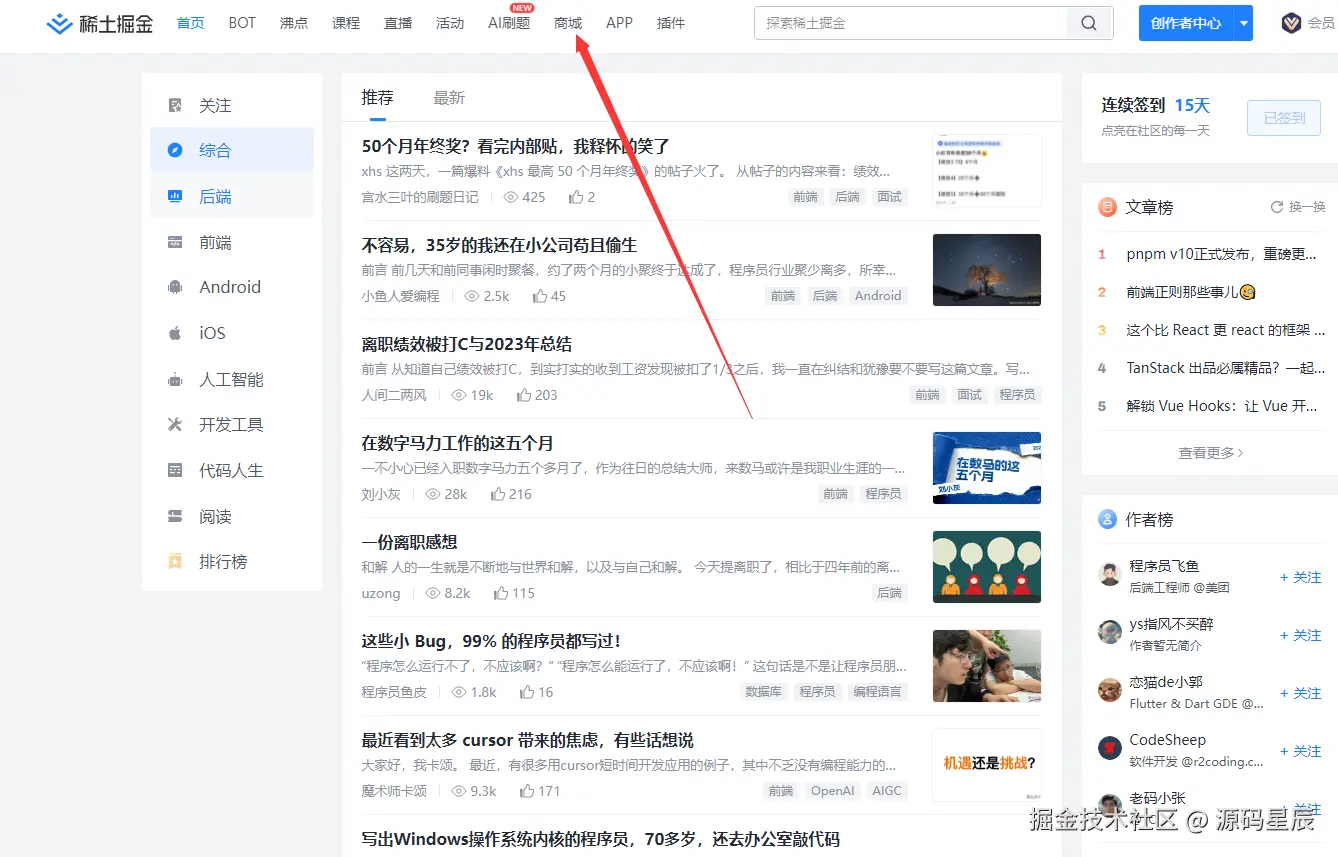Click the 稀土掘金 logo
1338x857 pixels.
tap(100, 23)
